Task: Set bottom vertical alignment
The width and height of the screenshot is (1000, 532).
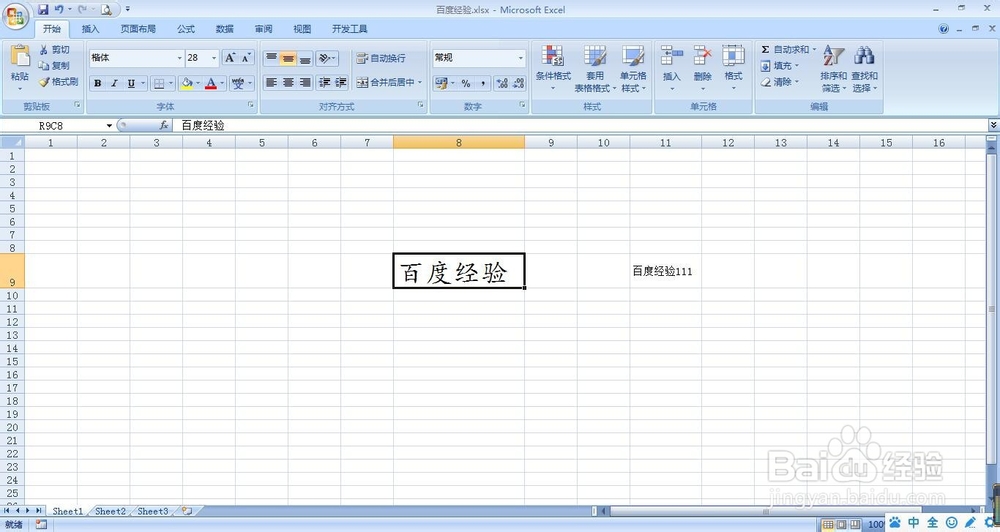Action: click(x=305, y=58)
